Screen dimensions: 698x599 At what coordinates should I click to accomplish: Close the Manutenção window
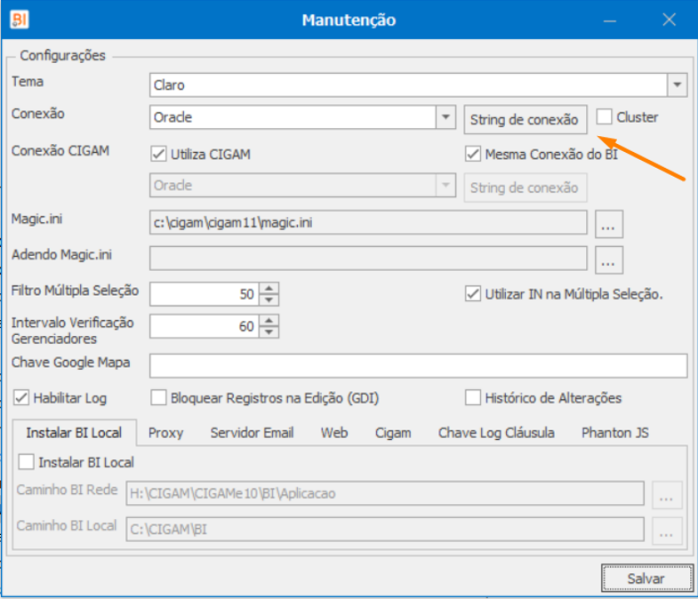coord(669,20)
